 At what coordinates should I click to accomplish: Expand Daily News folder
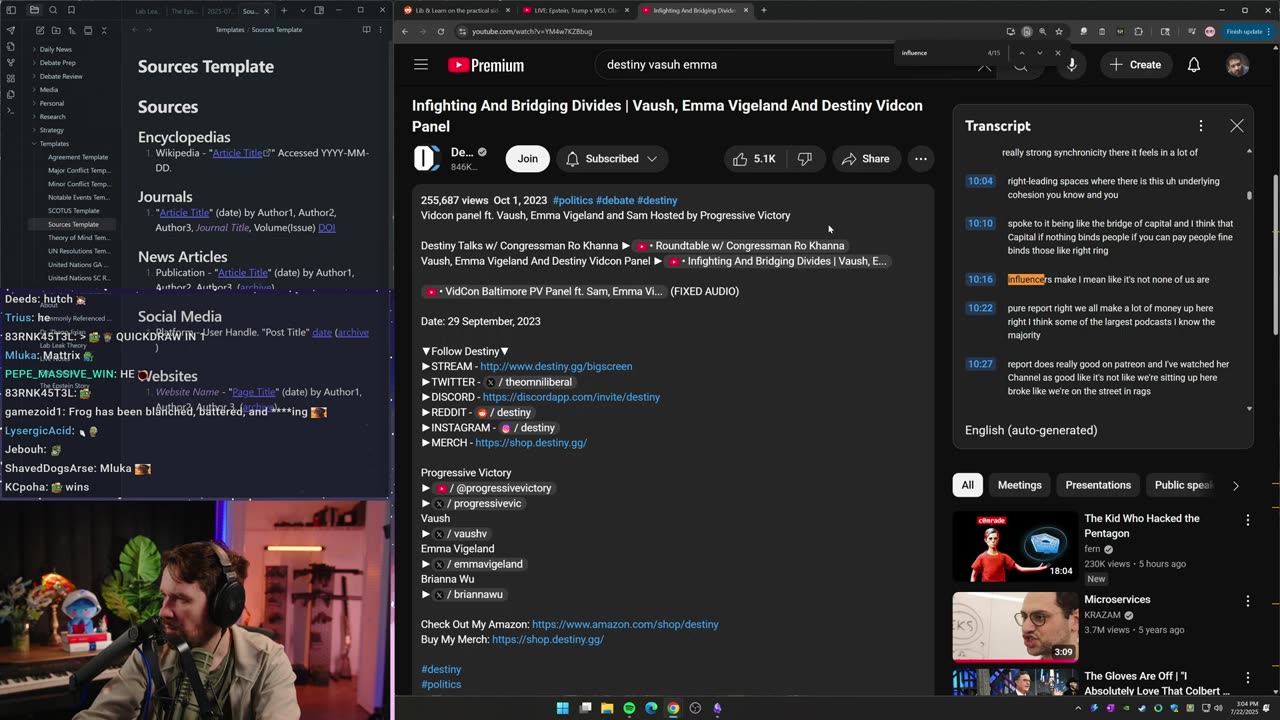coord(55,49)
